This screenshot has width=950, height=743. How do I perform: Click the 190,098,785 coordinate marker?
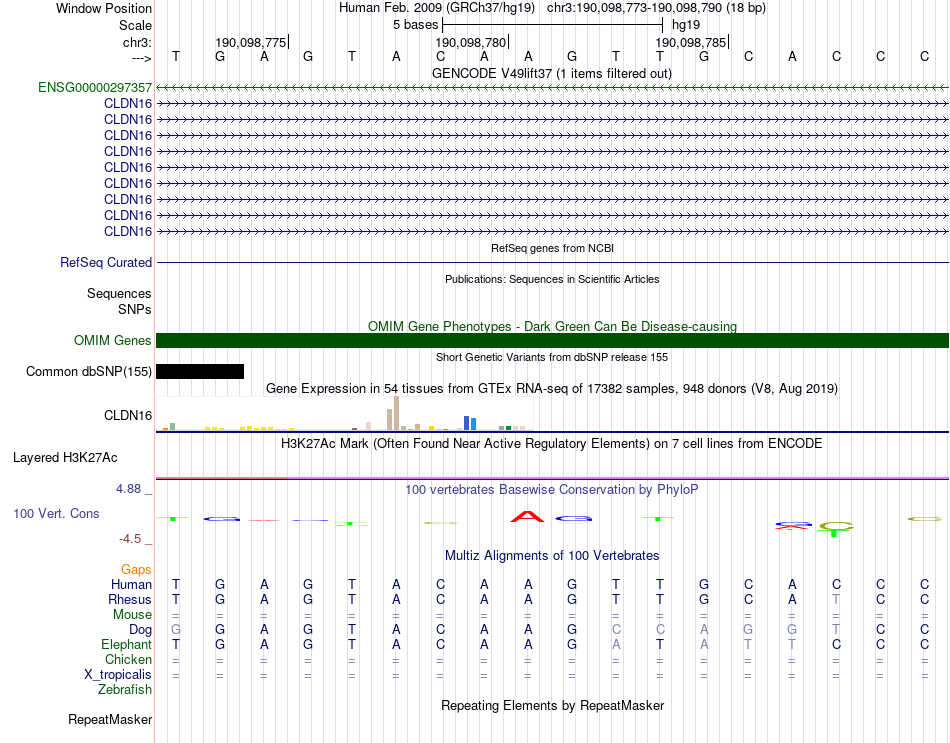click(x=691, y=42)
